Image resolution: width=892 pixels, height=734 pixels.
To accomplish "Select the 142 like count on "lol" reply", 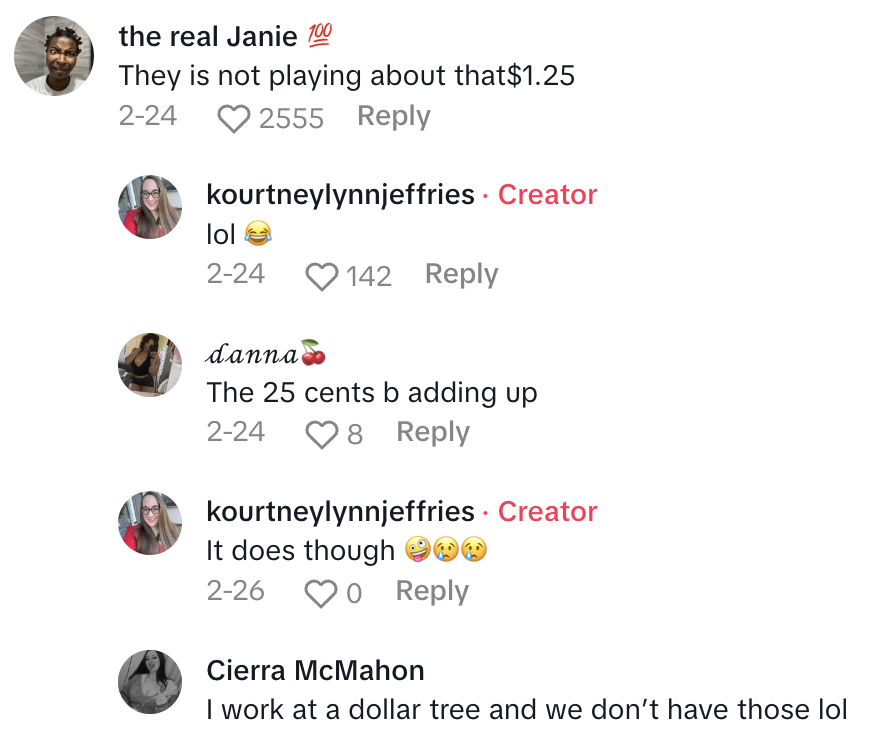I will [x=369, y=277].
